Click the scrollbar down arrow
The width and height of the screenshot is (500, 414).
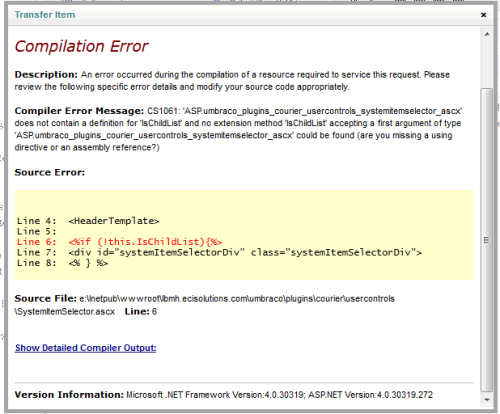[x=487, y=400]
